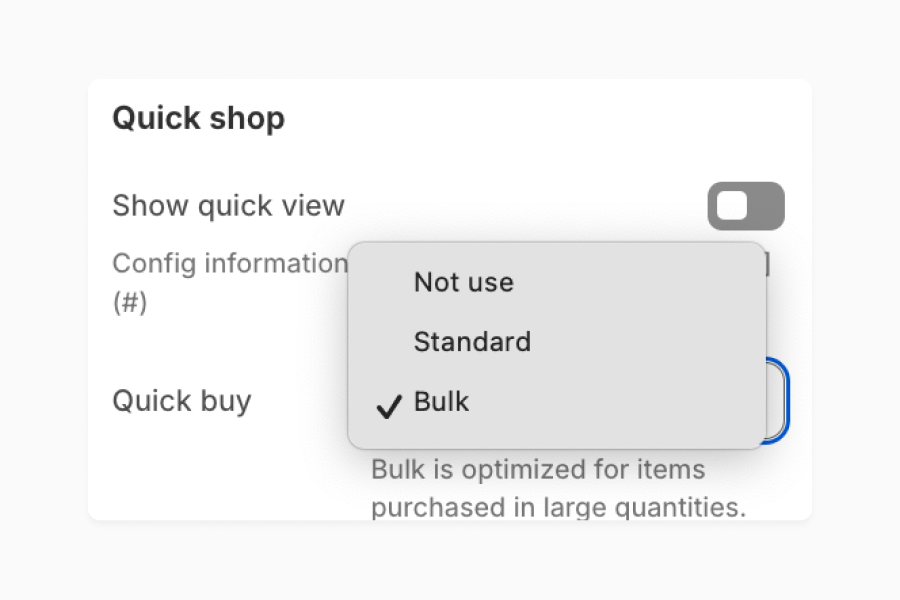Click the "Config information" label text
This screenshot has width=900, height=600.
click(229, 264)
